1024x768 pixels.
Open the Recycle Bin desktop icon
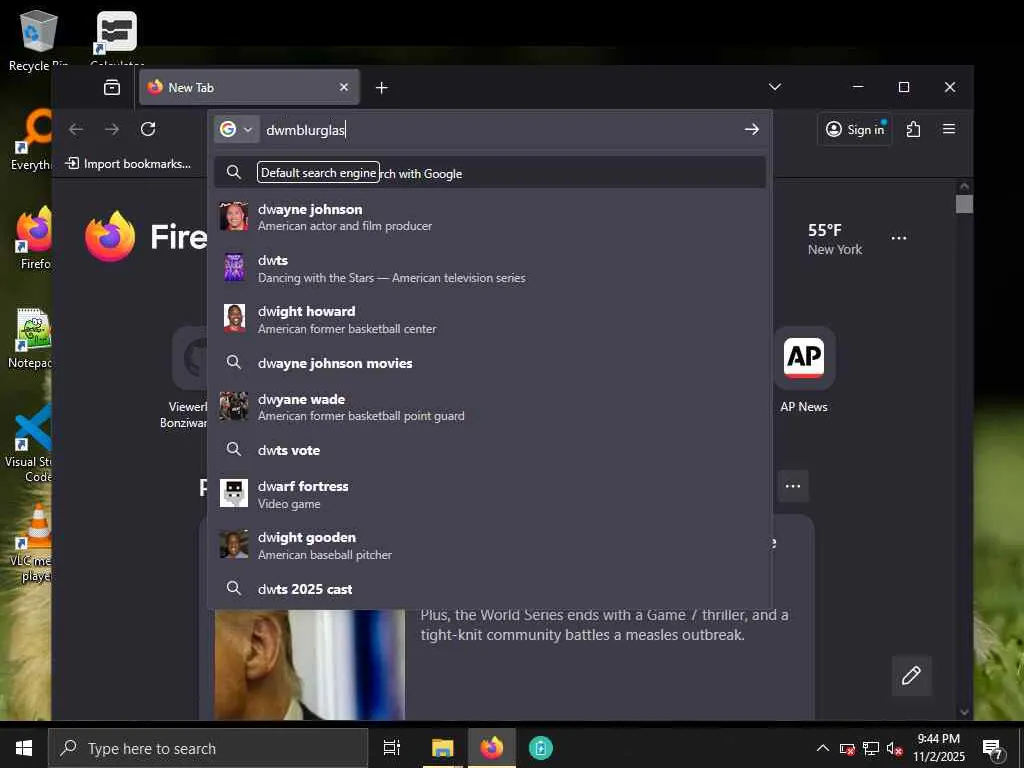[x=38, y=40]
